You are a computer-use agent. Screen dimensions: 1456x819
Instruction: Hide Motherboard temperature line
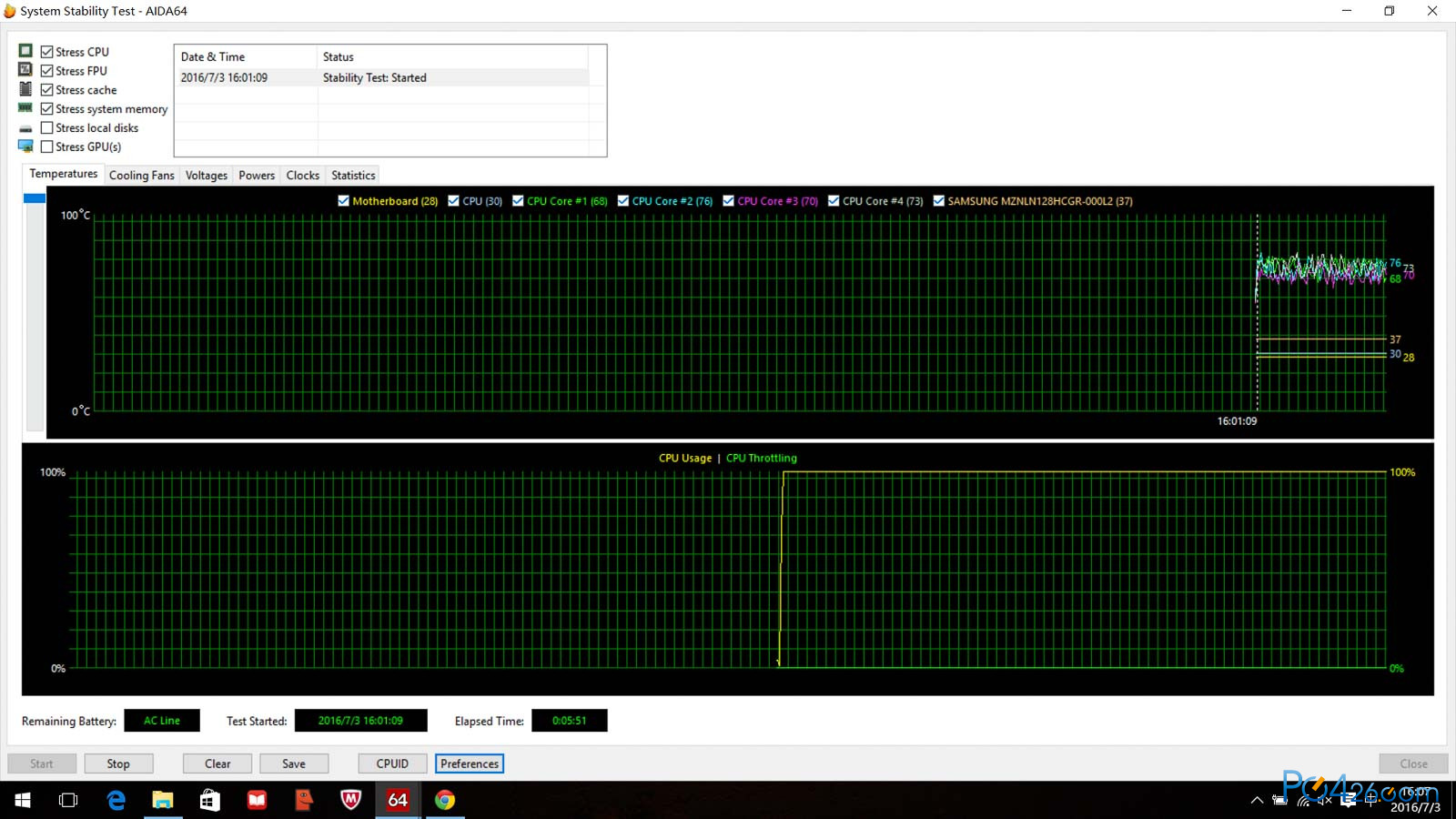[x=343, y=201]
